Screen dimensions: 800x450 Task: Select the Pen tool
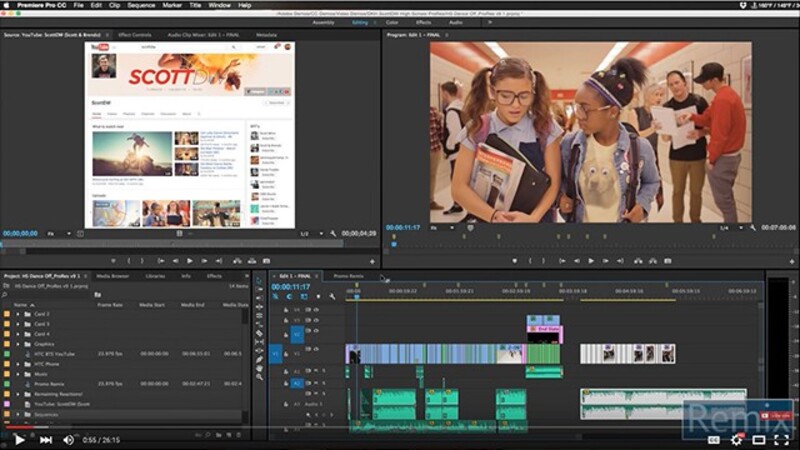pos(259,359)
